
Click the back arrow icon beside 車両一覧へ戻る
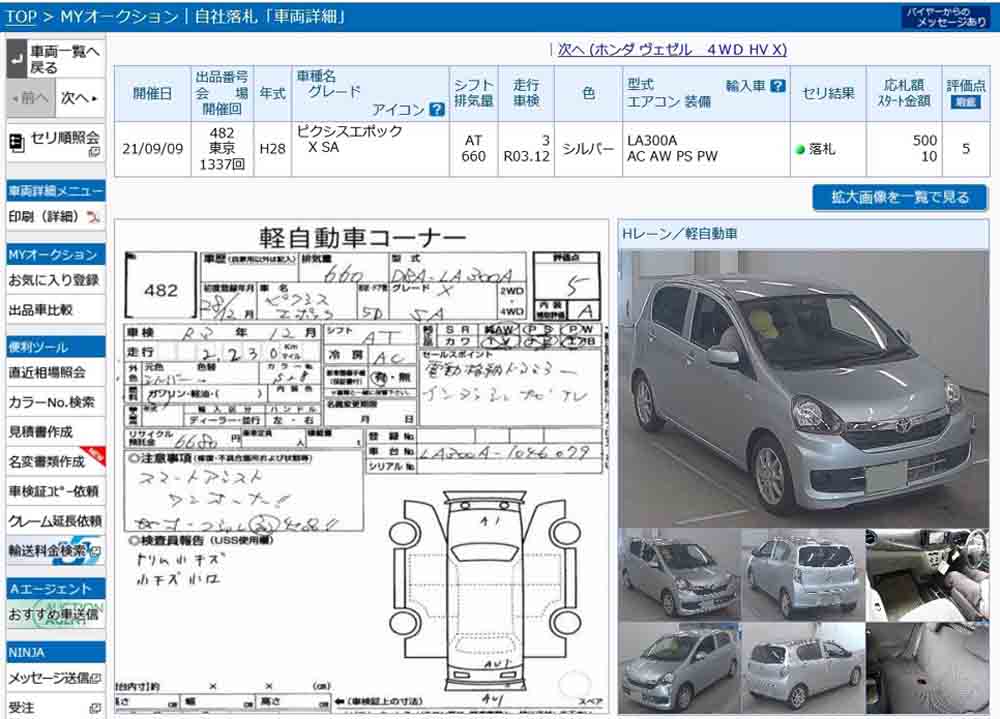pos(17,59)
